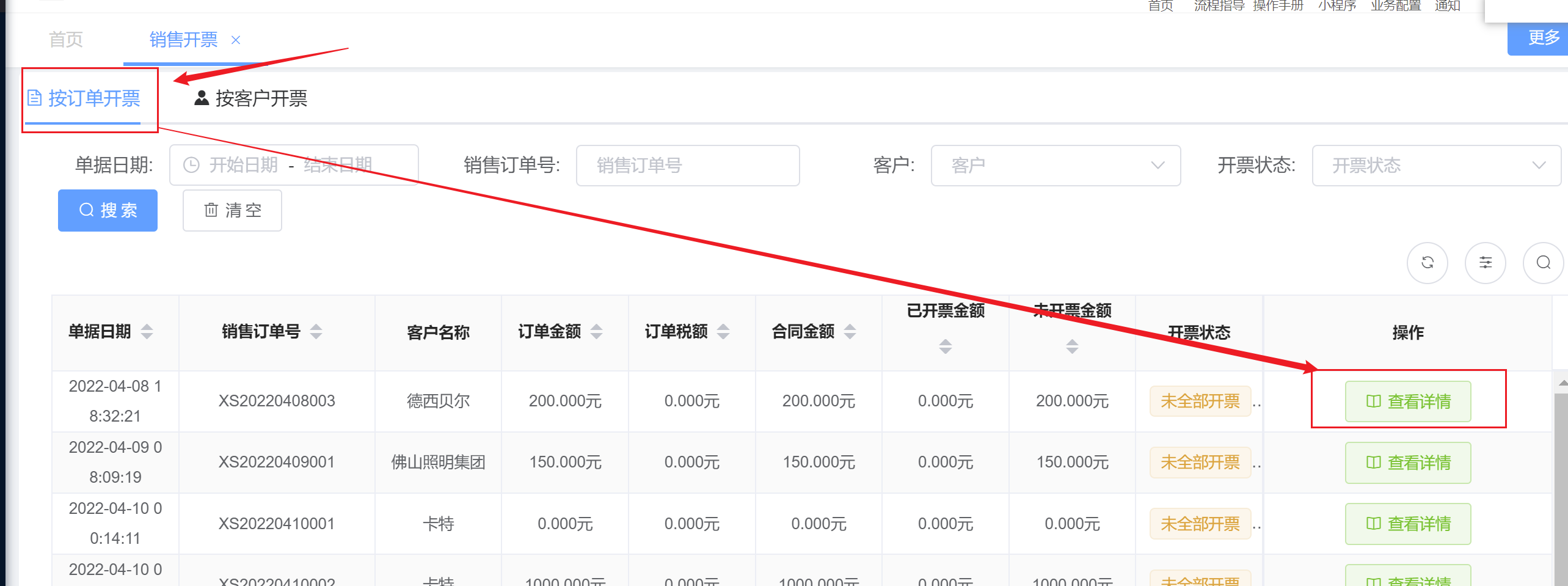This screenshot has width=1568, height=586.
Task: View details for order XS20220408003
Action: (x=1407, y=401)
